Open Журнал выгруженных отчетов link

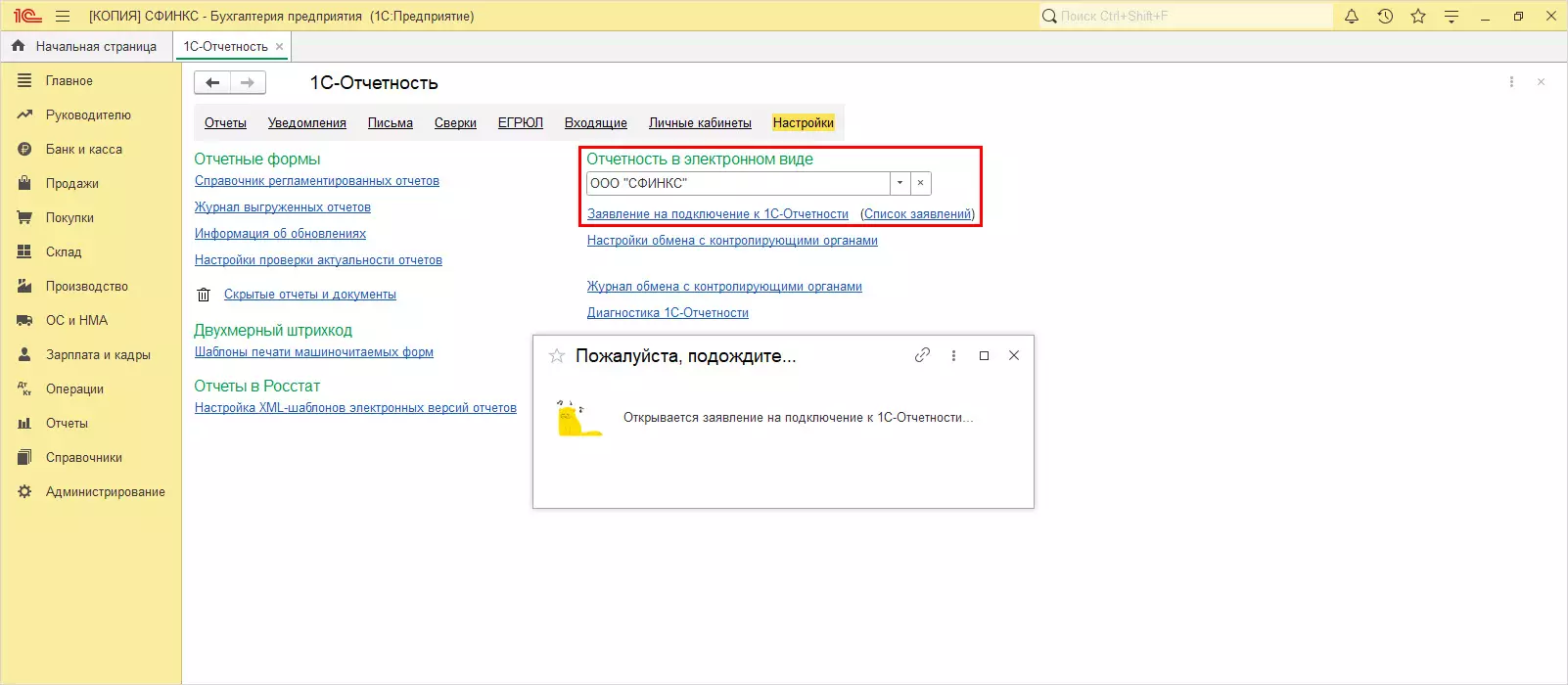pos(283,207)
